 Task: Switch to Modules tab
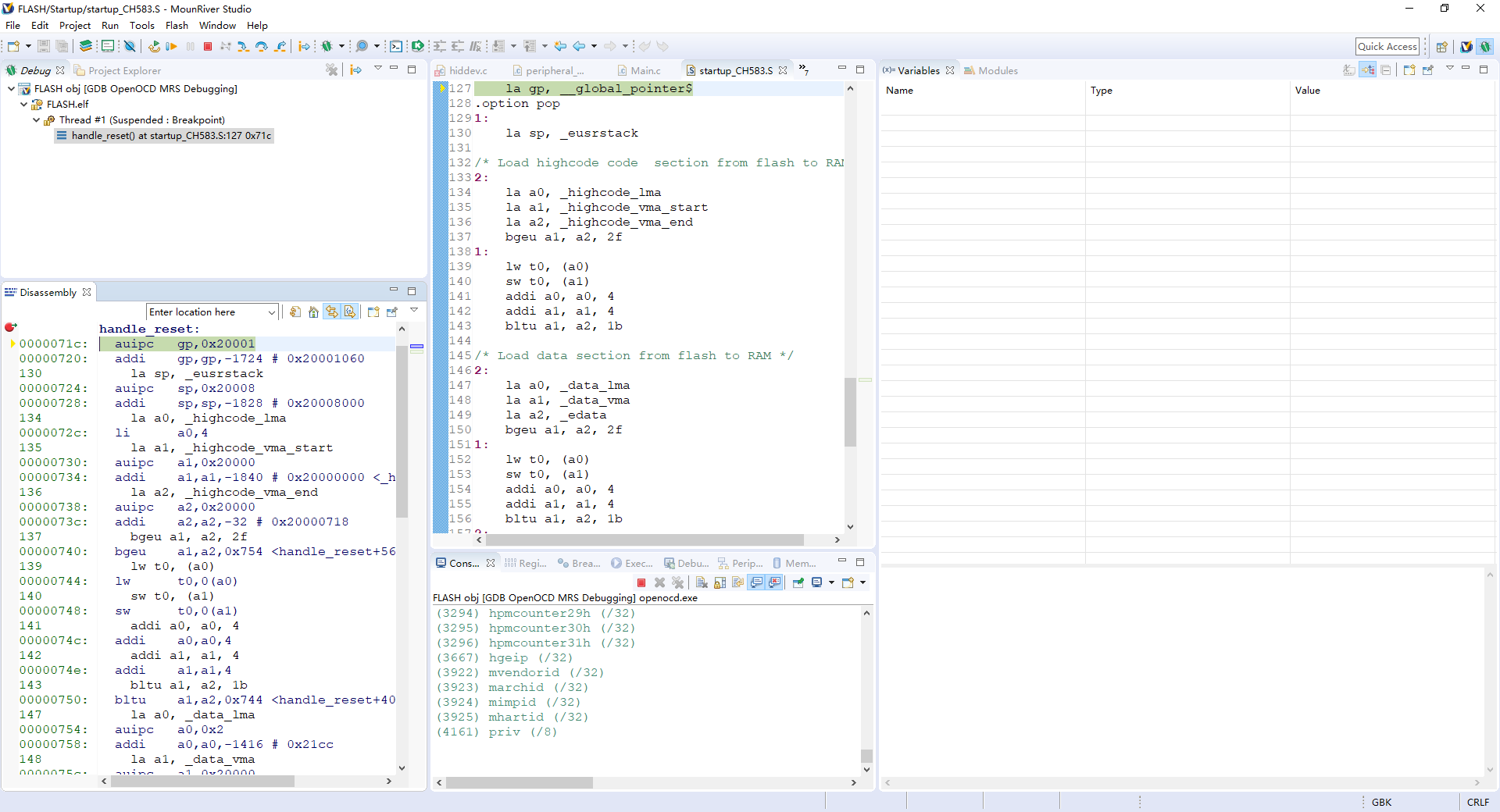(x=991, y=70)
